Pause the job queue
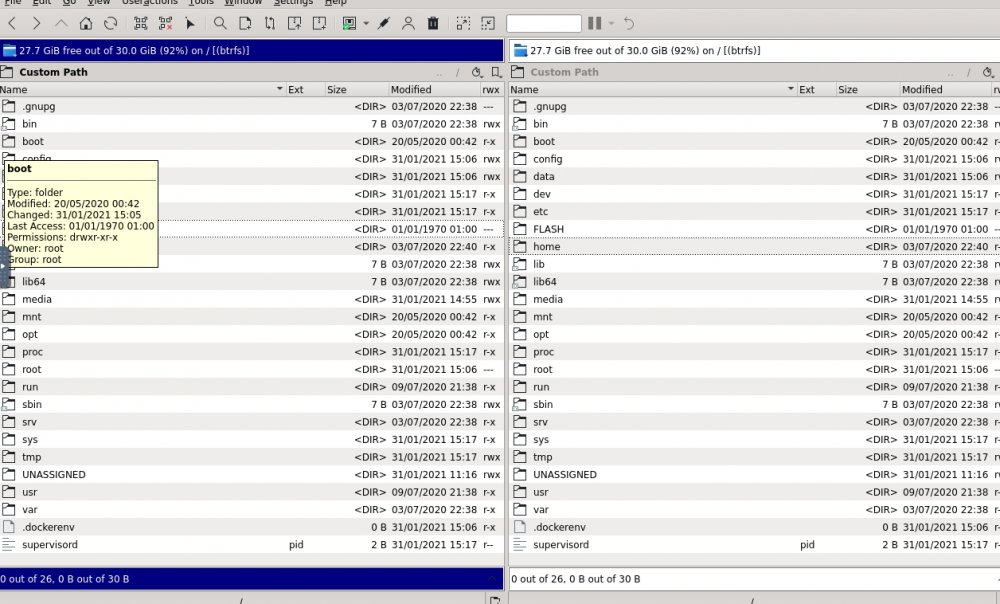Screen dimensions: 1000x604 click(594, 24)
